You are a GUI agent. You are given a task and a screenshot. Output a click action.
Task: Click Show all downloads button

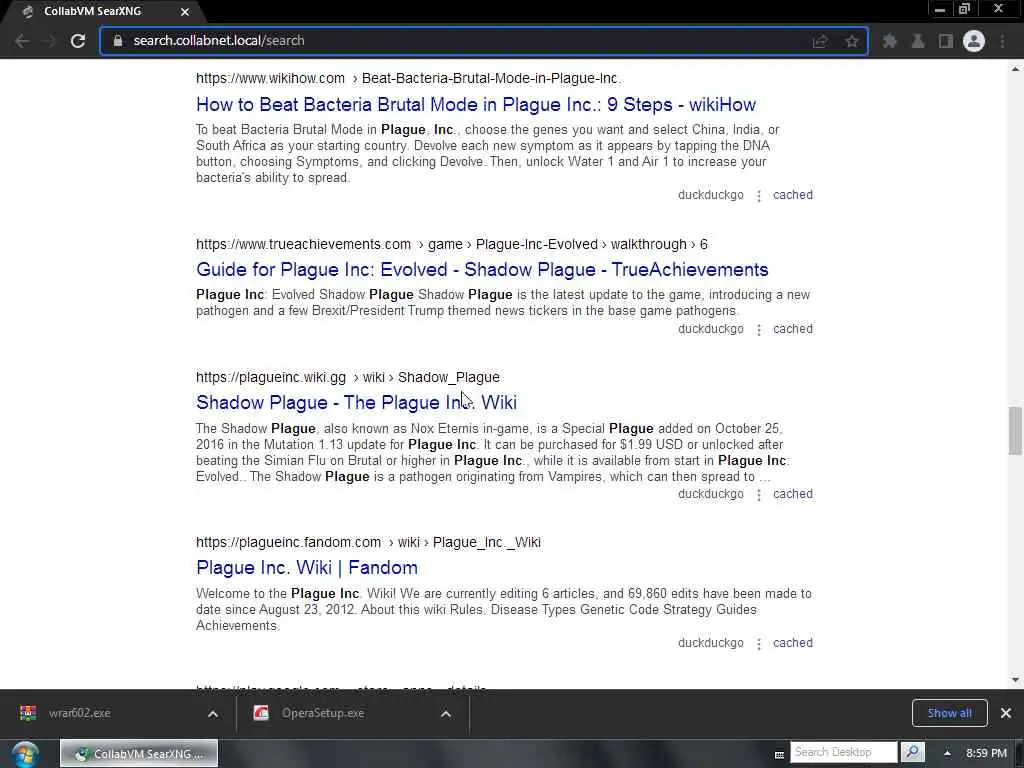[949, 713]
